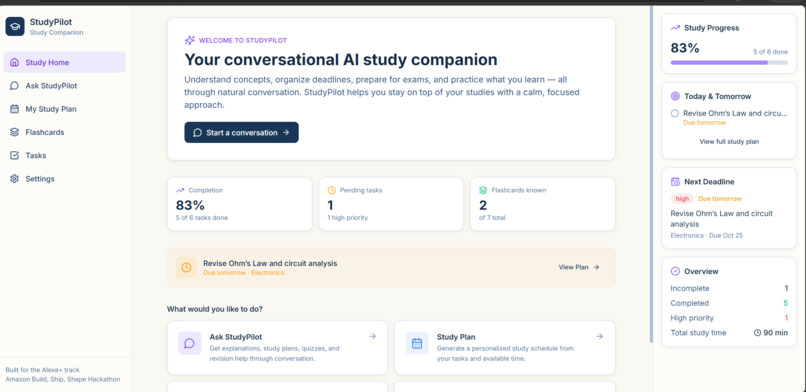Click the calendar-clock icon beside Next Deadline
This screenshot has height=392, width=806.
tap(675, 182)
